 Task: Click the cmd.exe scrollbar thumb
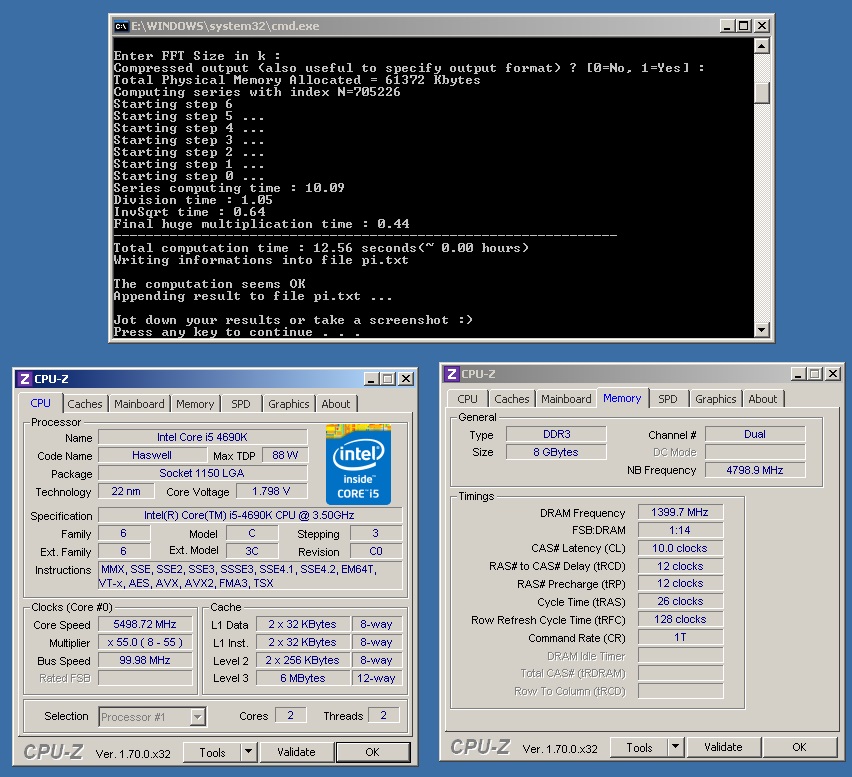click(x=762, y=92)
